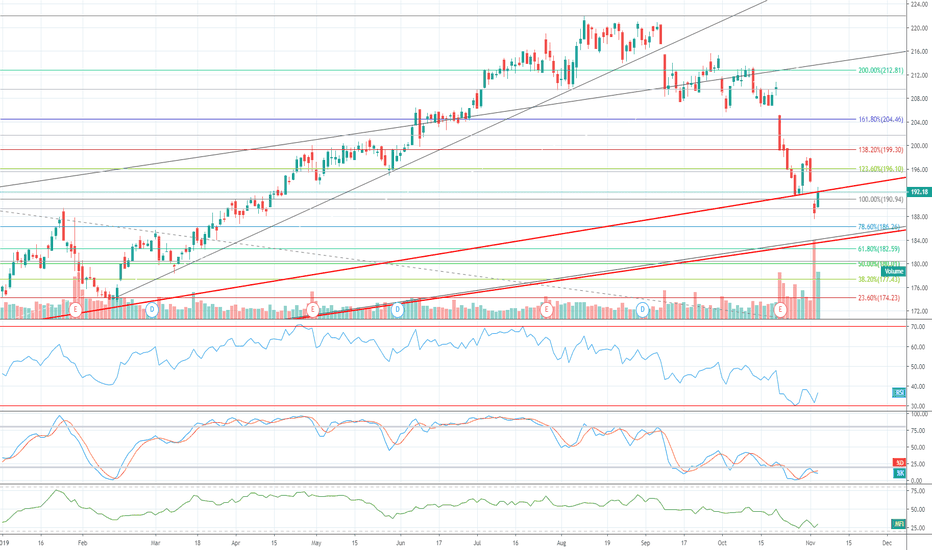Click the 188.00 price axis label

pyautogui.click(x=920, y=217)
